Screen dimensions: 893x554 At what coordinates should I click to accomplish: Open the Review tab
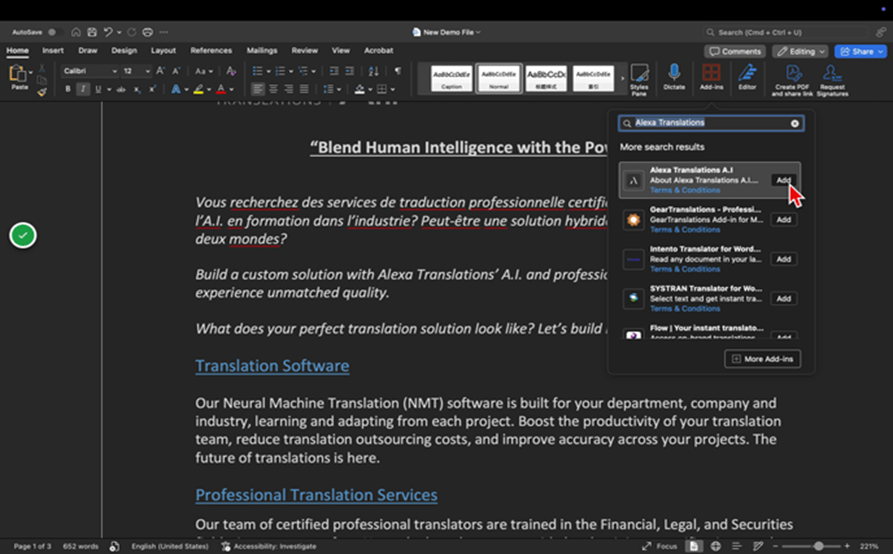click(304, 50)
